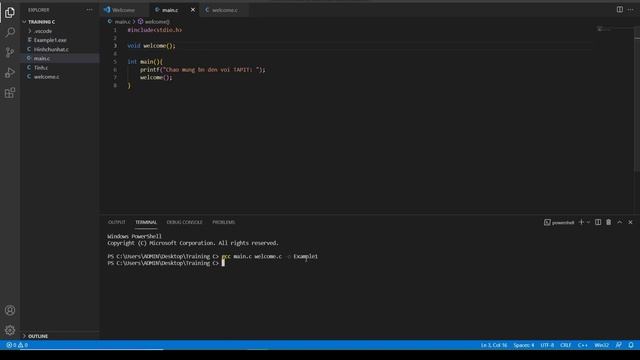Open the Search view in activity bar
The image size is (640, 360).
[10, 32]
